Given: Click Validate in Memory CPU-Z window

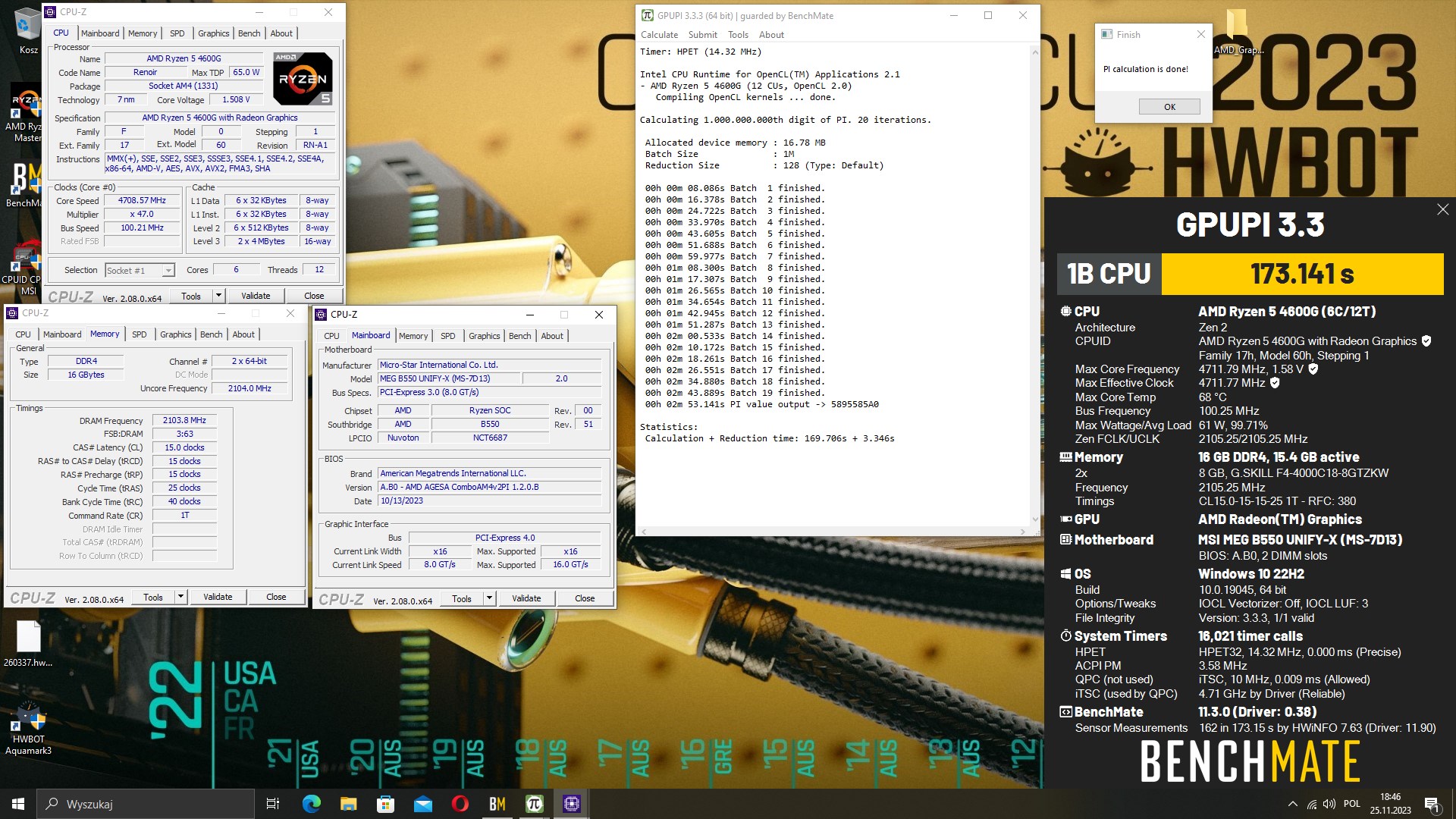Looking at the screenshot, I should [x=218, y=597].
